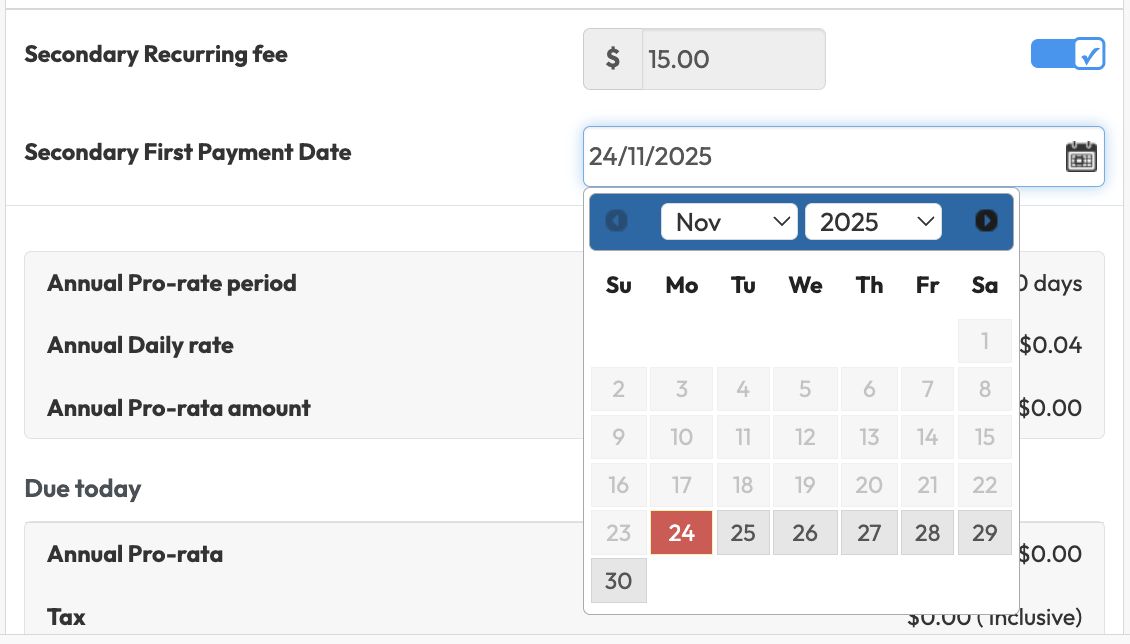The height and width of the screenshot is (644, 1130).
Task: Go to next month arrow
Action: point(986,221)
